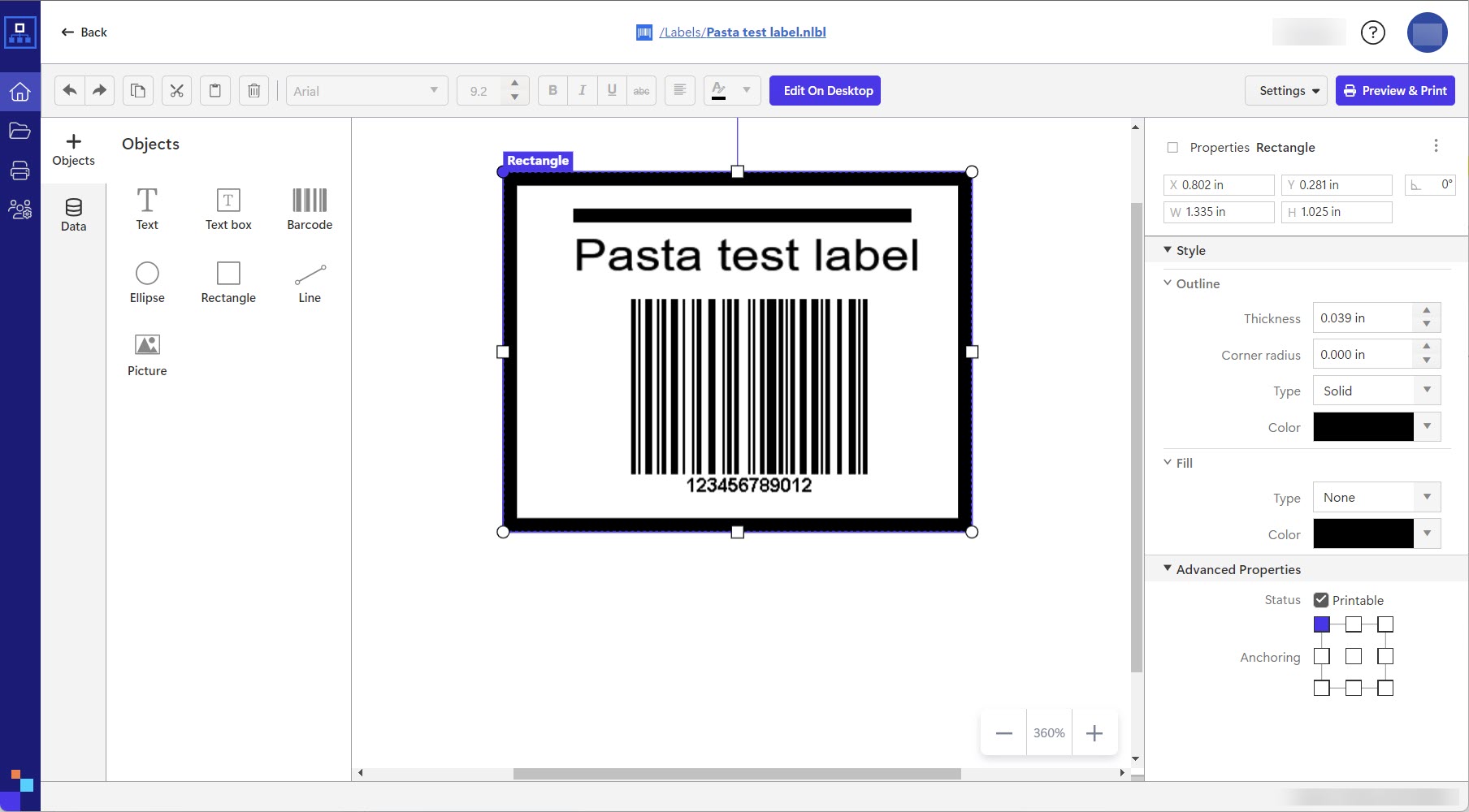This screenshot has width=1469, height=812.
Task: Toggle italic formatting
Action: click(582, 91)
